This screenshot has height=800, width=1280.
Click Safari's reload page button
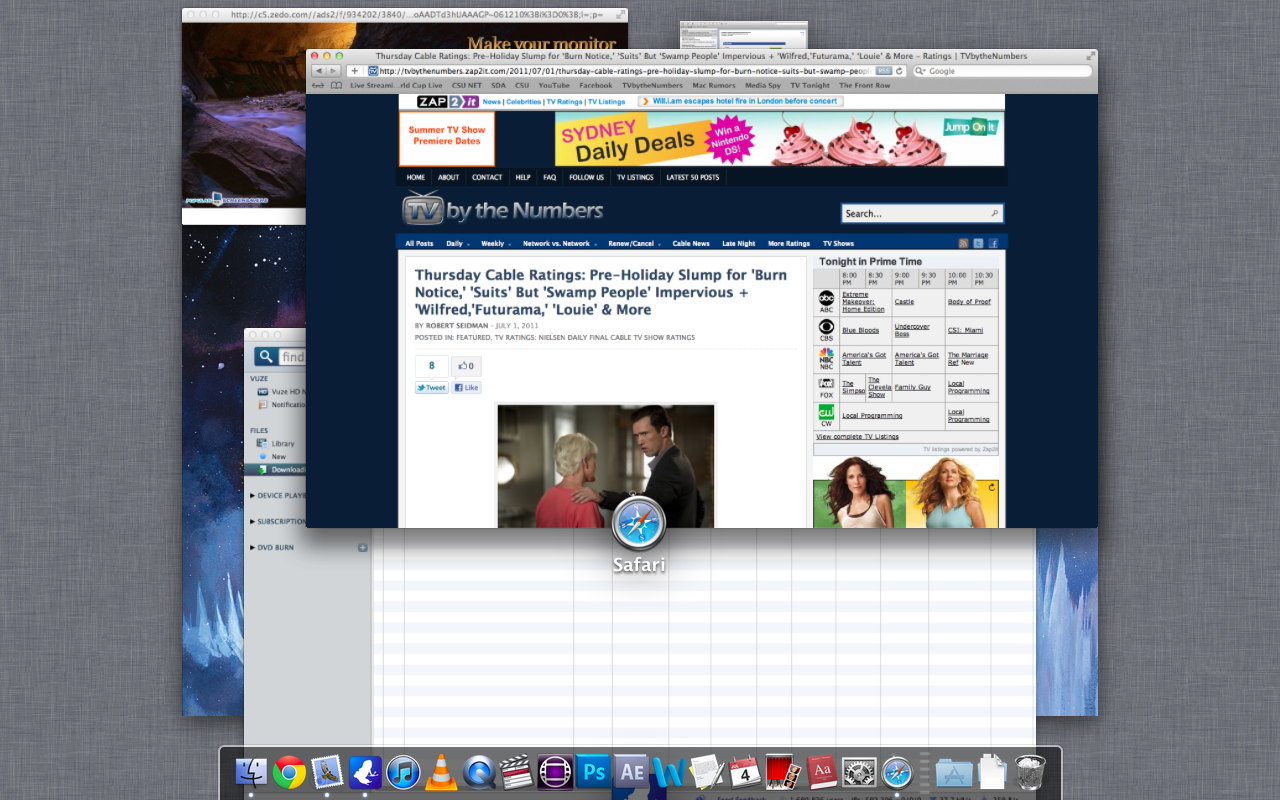coord(900,71)
